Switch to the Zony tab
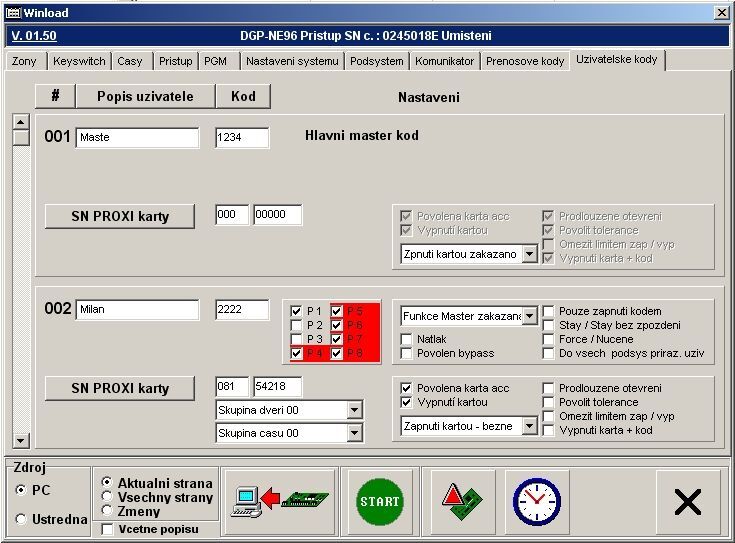 [24, 61]
